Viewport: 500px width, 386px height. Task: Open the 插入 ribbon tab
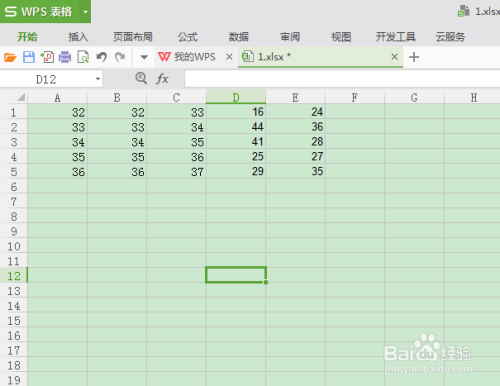pyautogui.click(x=78, y=36)
